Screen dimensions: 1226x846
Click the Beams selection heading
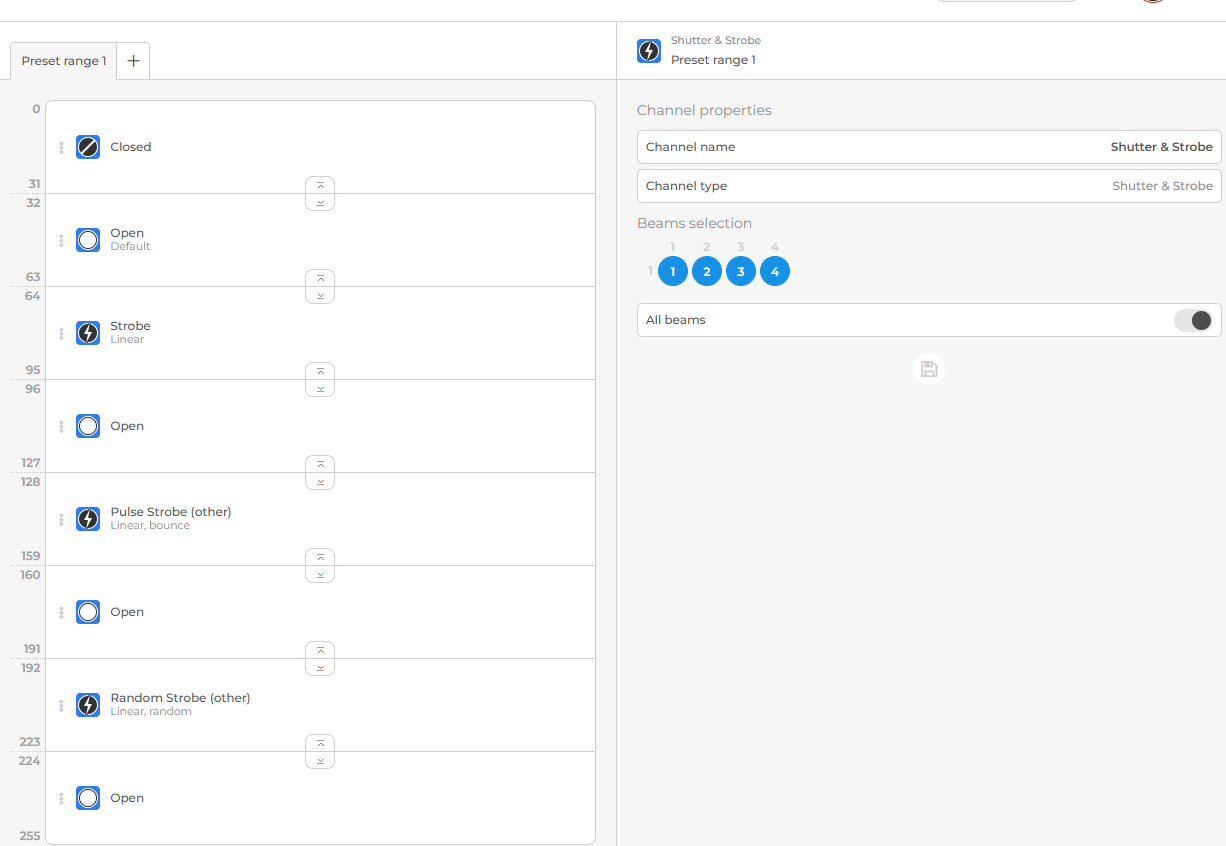(x=694, y=223)
